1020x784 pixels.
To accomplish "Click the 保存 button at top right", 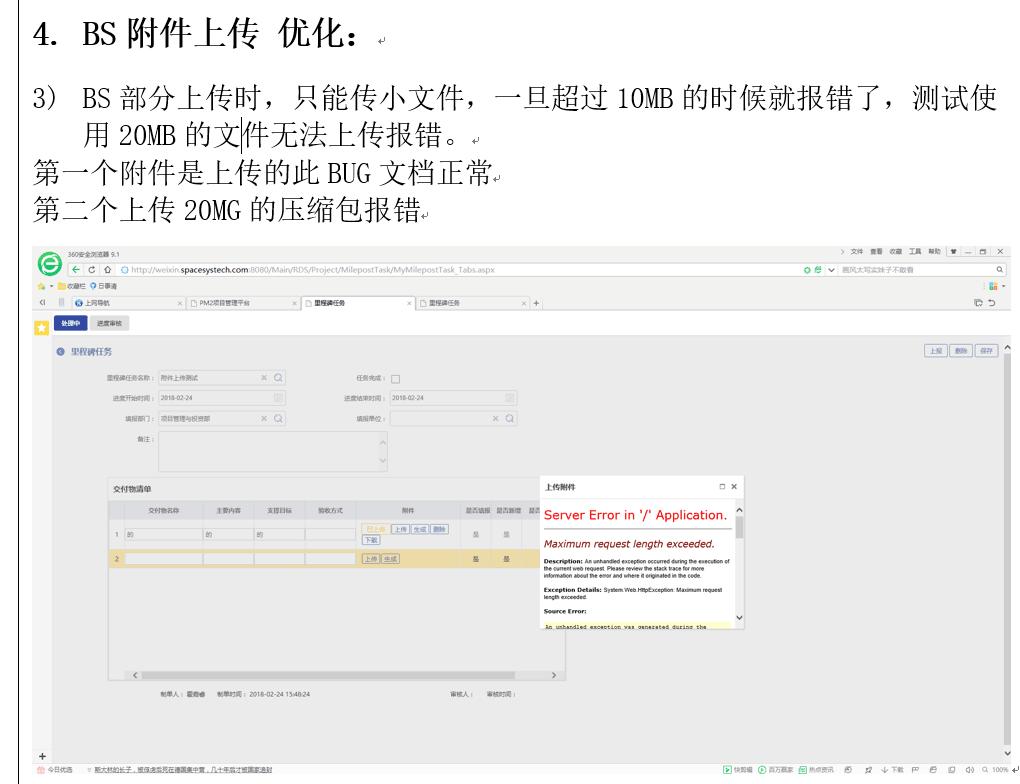I will coord(986,352).
